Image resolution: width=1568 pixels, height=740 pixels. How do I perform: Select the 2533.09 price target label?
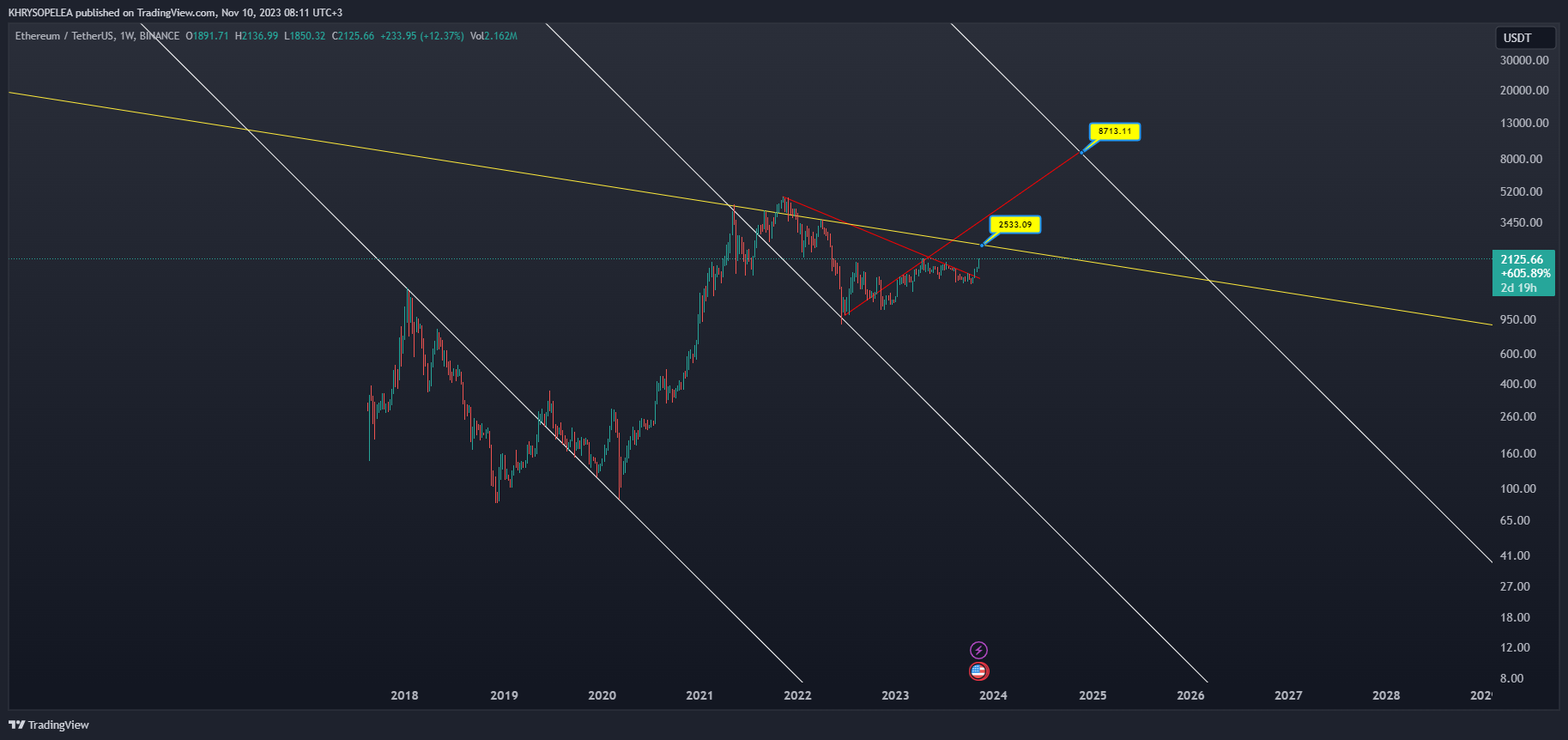click(x=1015, y=225)
